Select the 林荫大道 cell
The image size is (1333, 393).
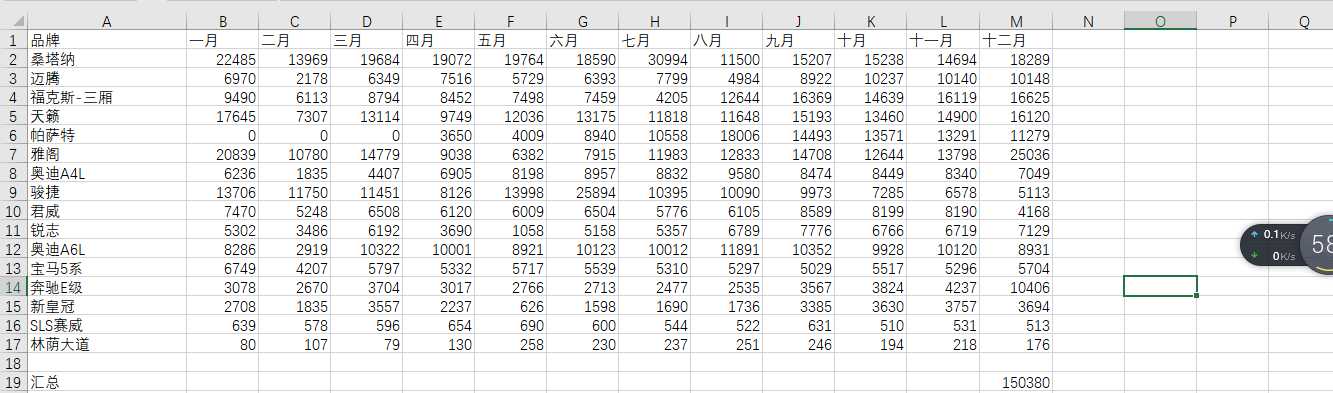coord(107,345)
